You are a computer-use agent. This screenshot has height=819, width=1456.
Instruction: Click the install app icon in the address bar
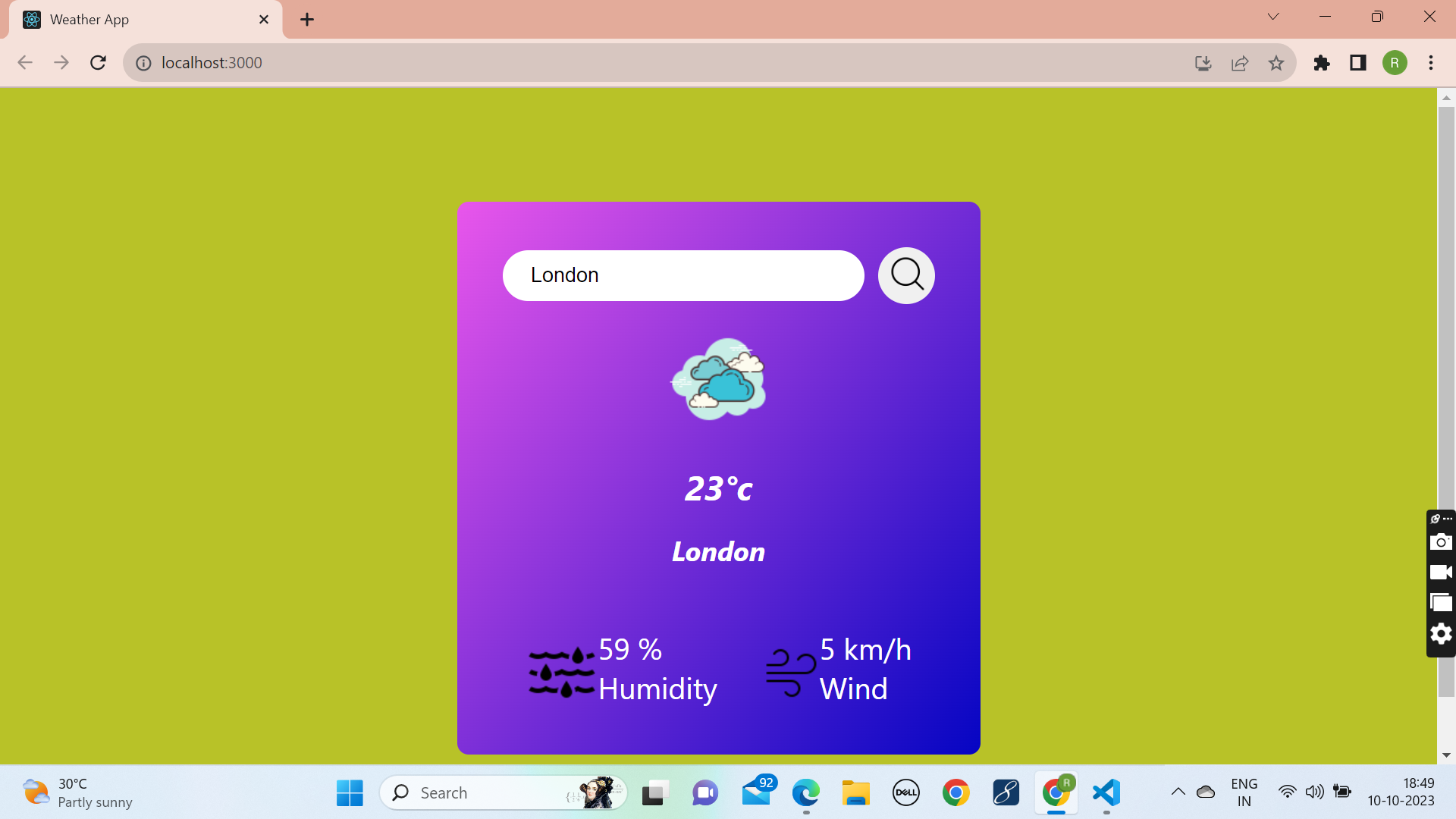point(1203,63)
